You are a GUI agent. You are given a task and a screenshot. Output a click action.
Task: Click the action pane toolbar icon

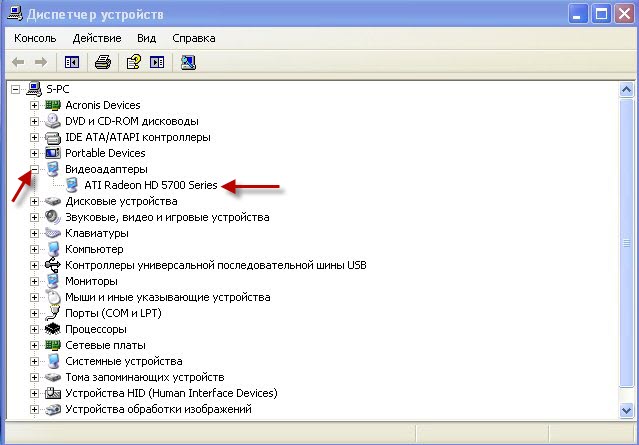(157, 62)
